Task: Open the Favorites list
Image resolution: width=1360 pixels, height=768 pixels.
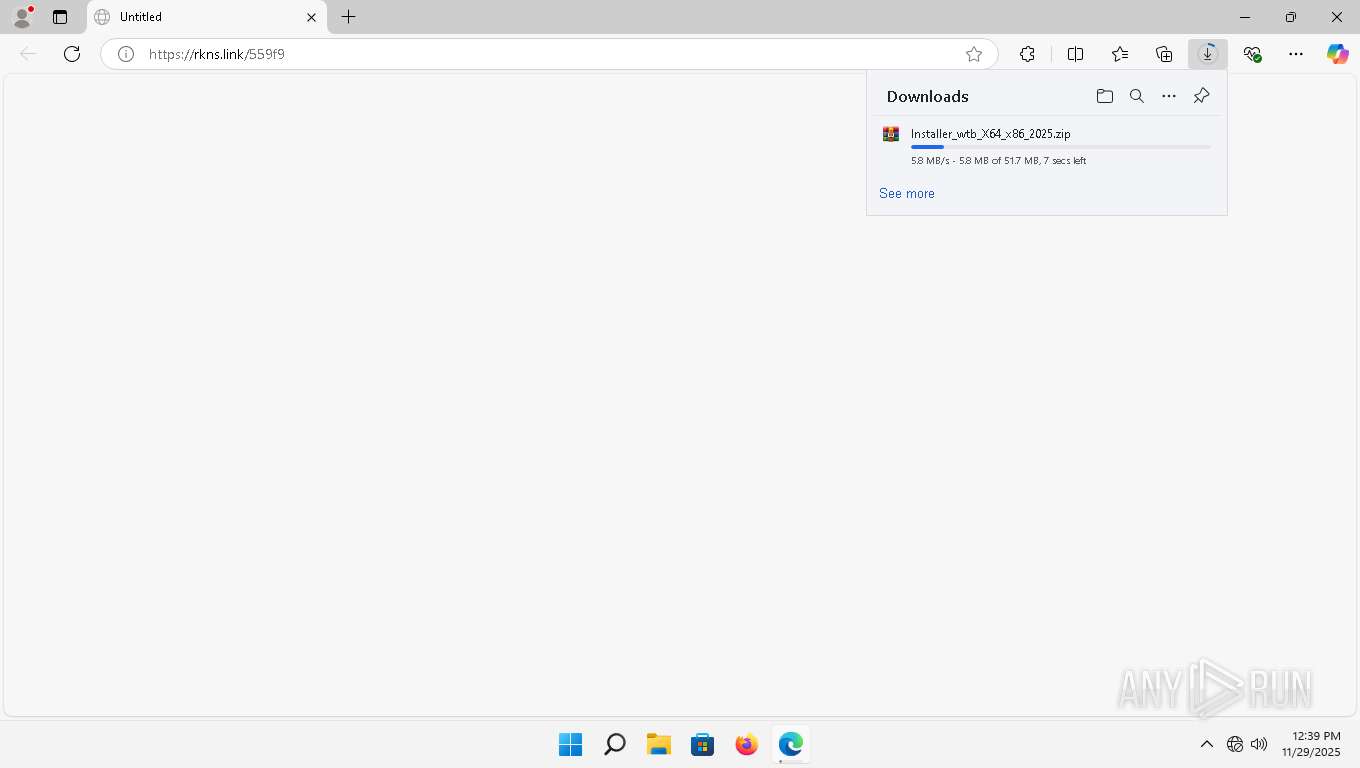Action: 1120,54
